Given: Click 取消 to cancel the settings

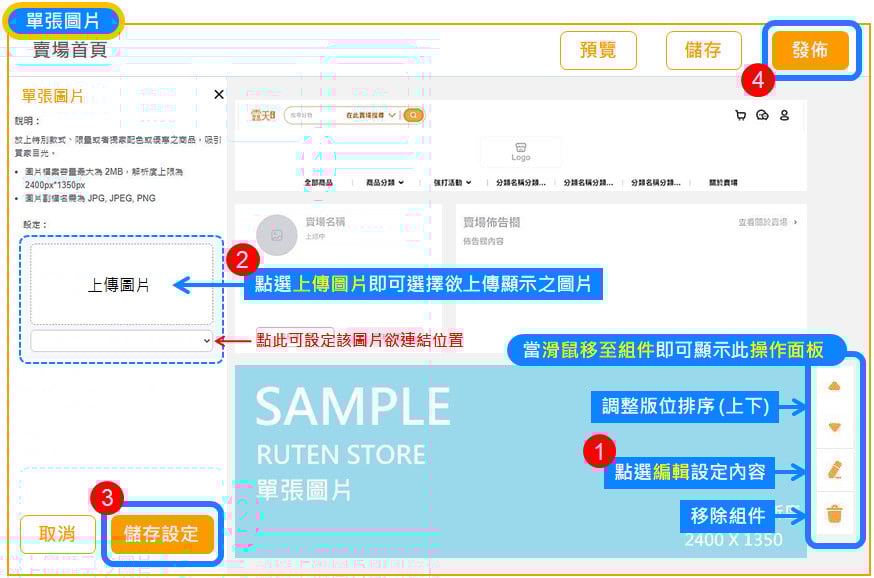Looking at the screenshot, I should pyautogui.click(x=57, y=534).
